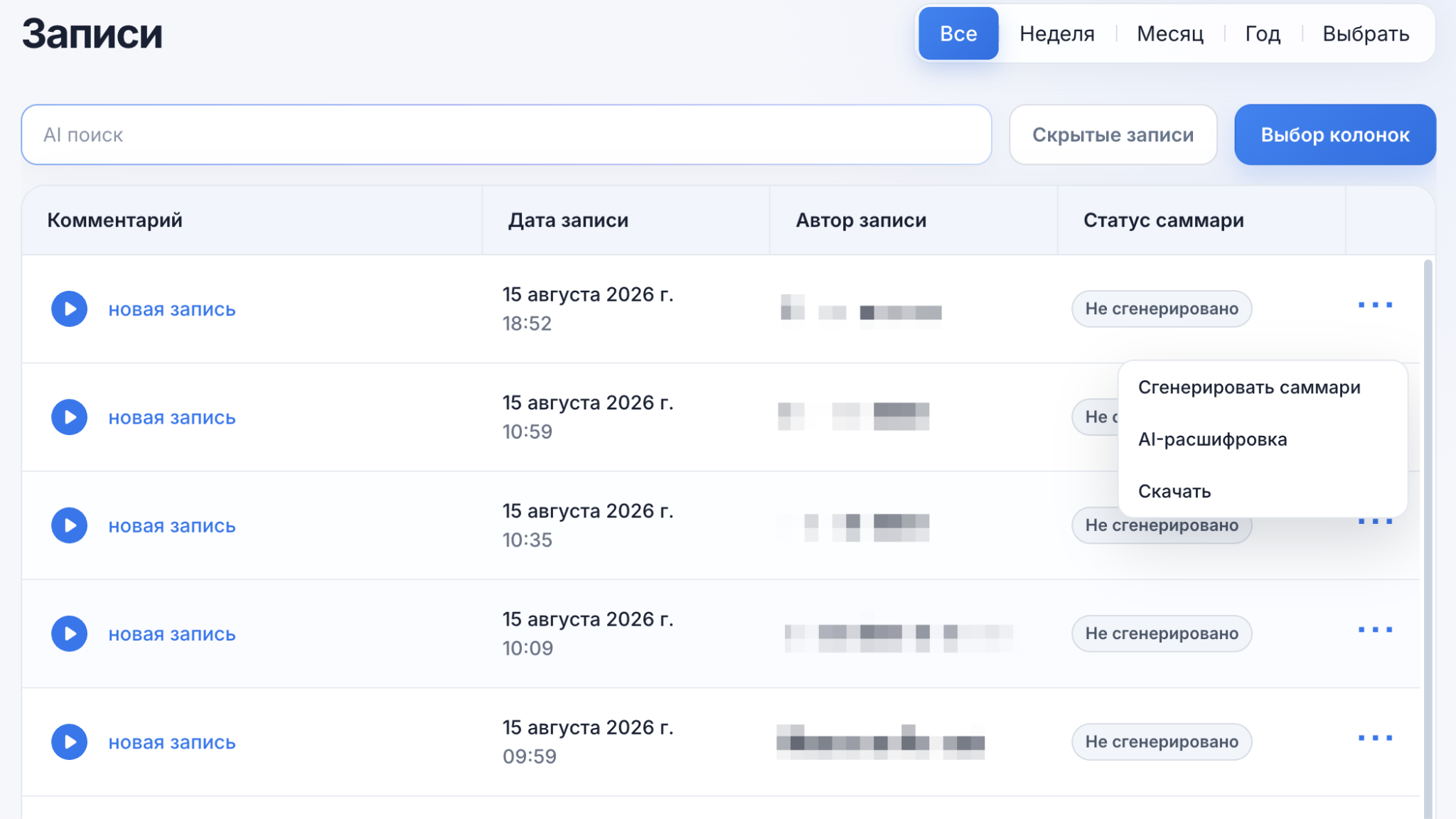Click the date cell showing 10:59
This screenshot has height=819, width=1456.
(x=588, y=417)
